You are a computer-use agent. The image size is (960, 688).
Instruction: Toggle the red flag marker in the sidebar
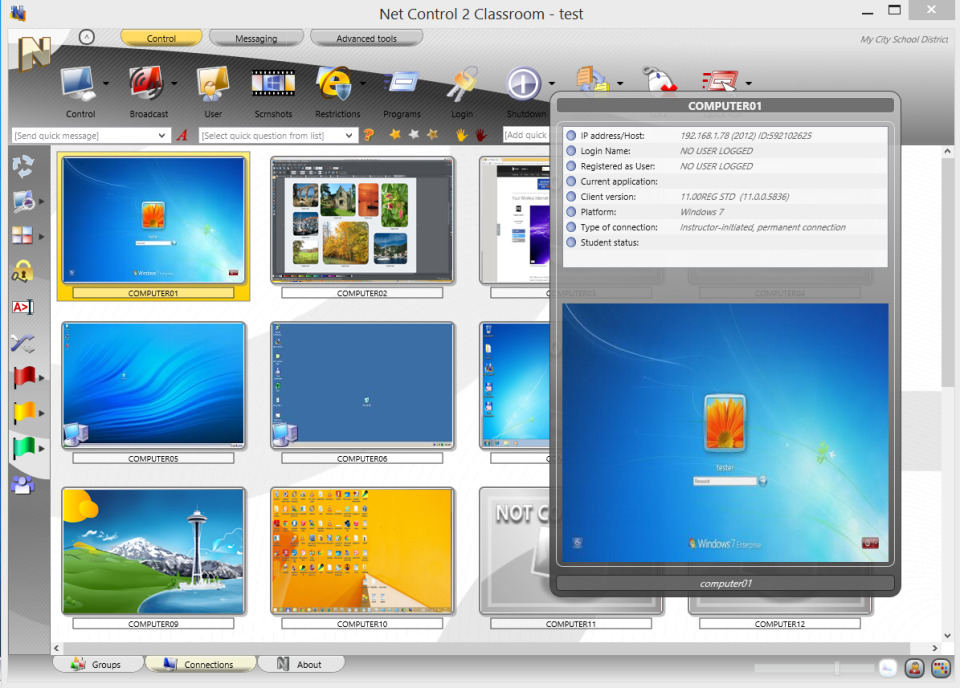tap(24, 377)
